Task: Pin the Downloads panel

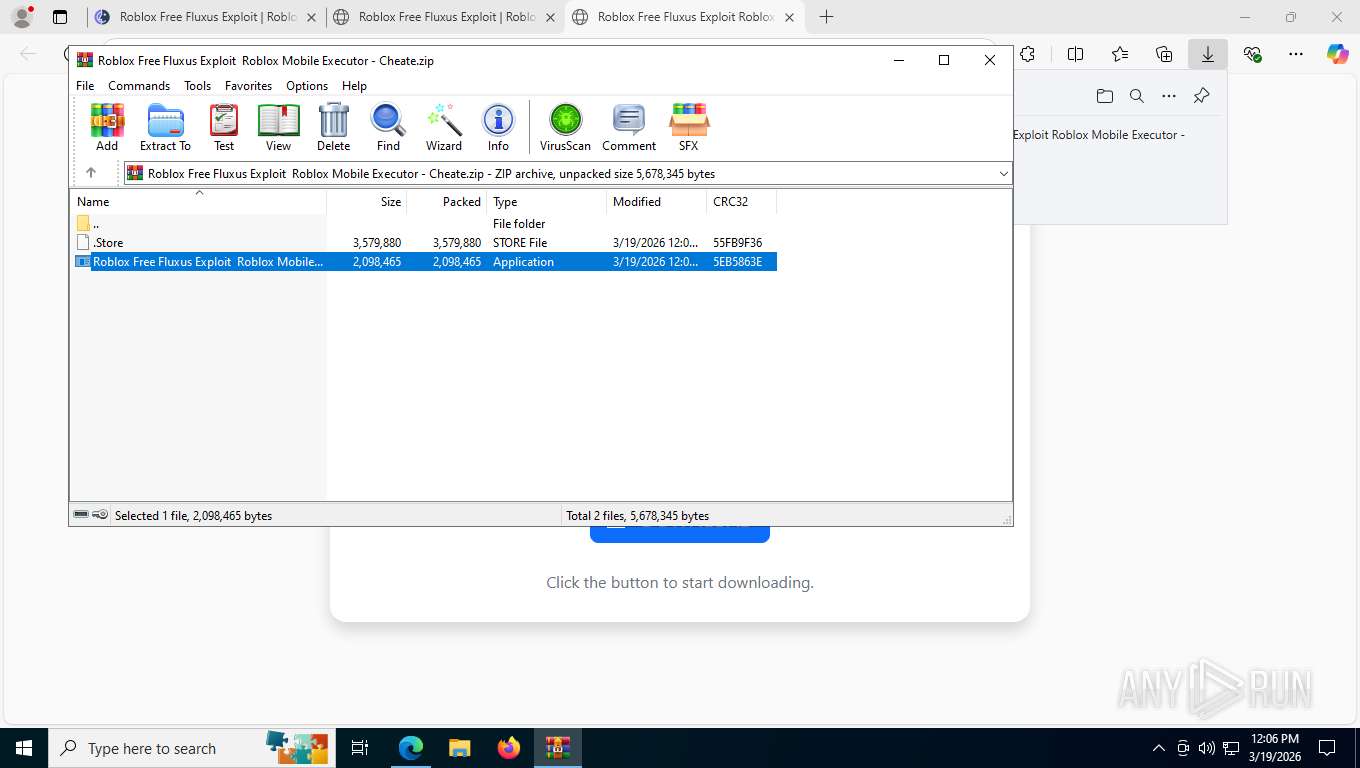Action: pyautogui.click(x=1201, y=96)
